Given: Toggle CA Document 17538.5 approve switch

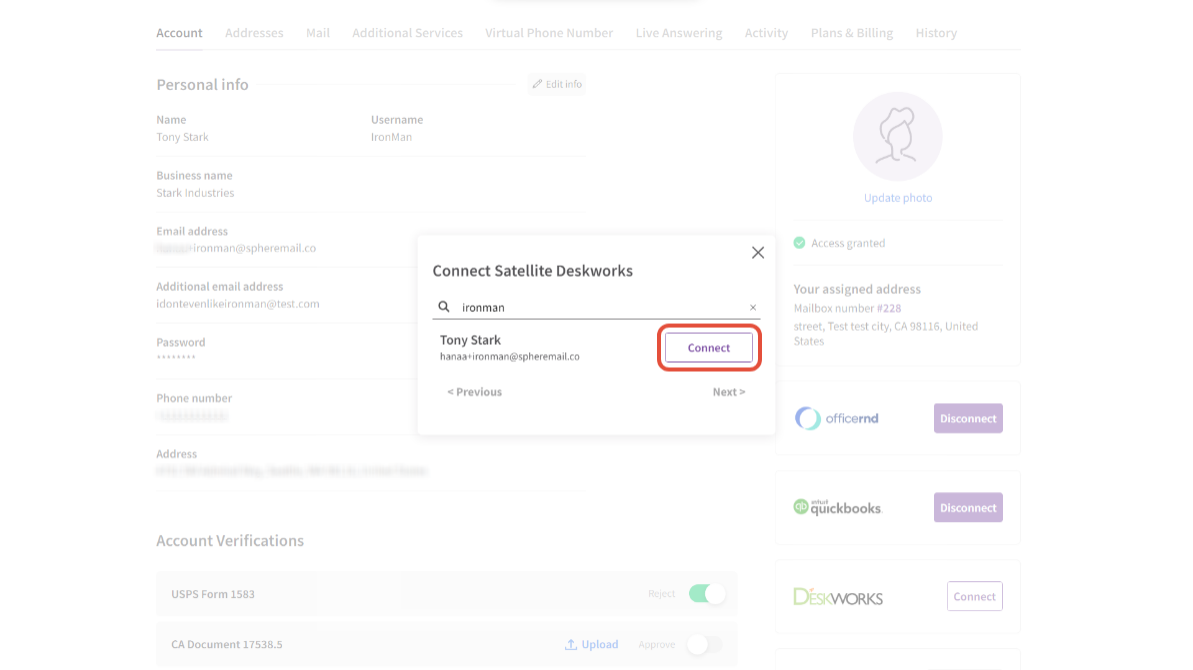Looking at the screenshot, I should pos(705,644).
